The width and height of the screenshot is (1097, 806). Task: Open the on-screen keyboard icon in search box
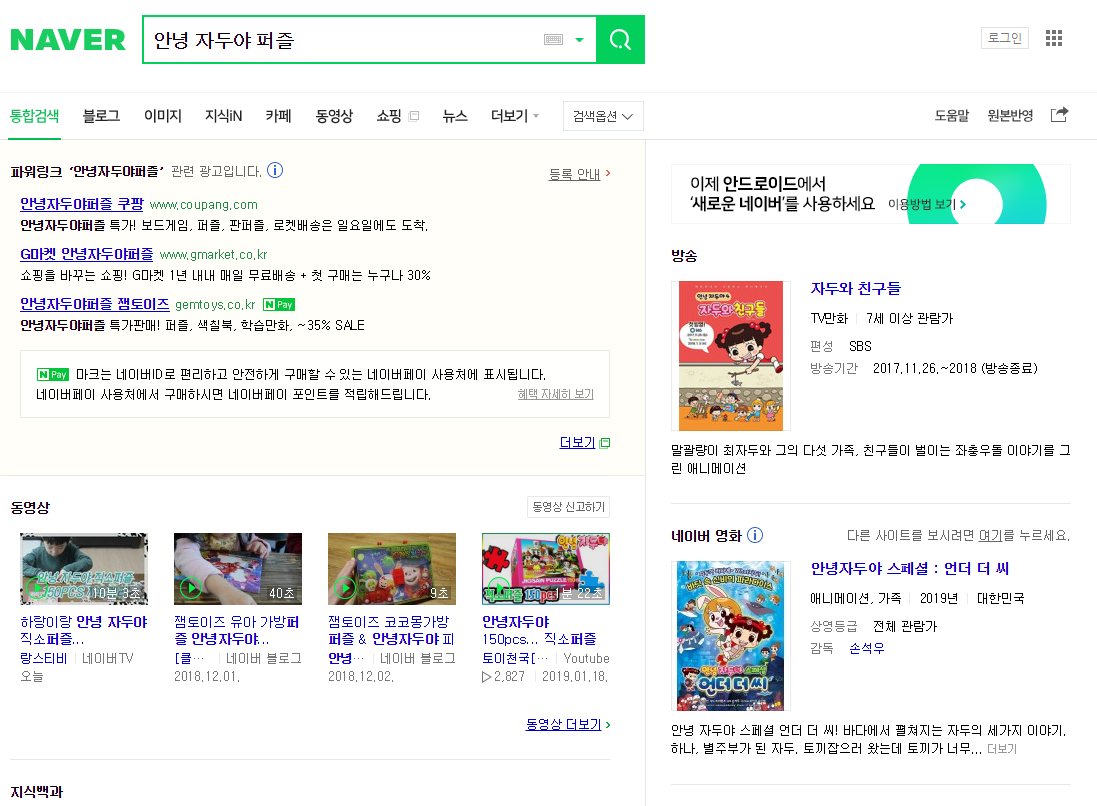553,40
